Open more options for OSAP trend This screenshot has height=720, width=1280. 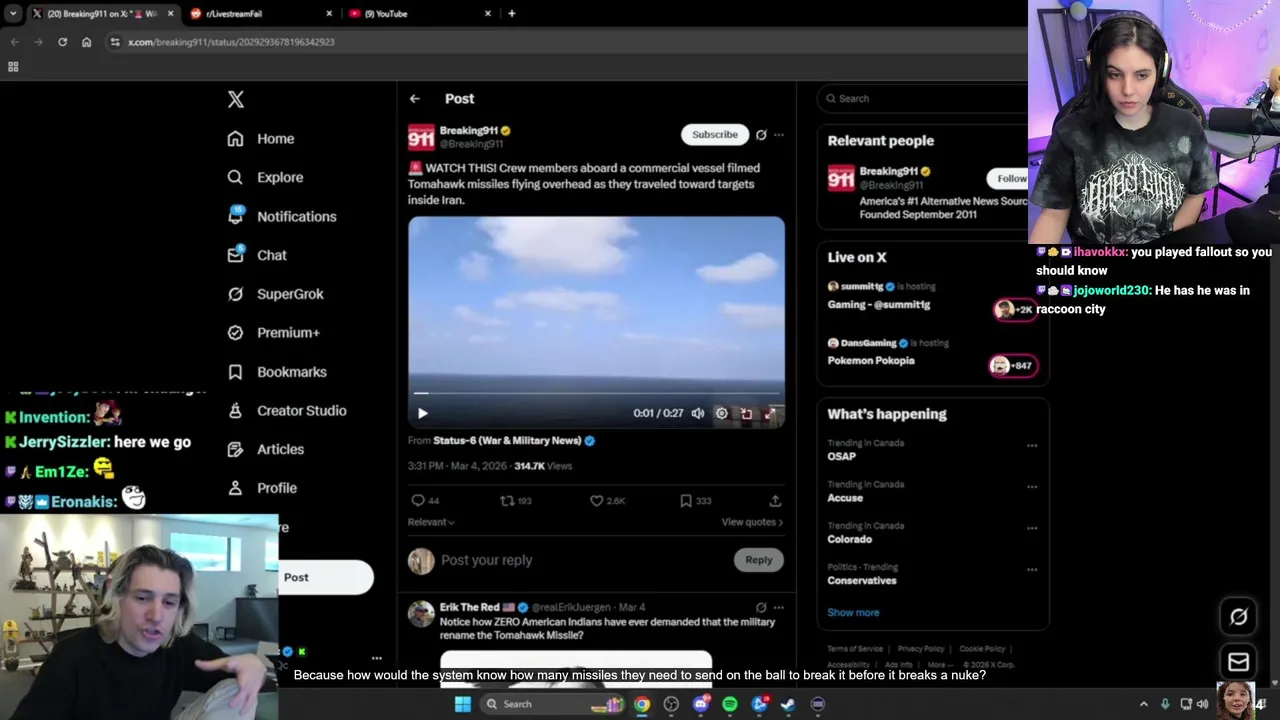[1032, 446]
